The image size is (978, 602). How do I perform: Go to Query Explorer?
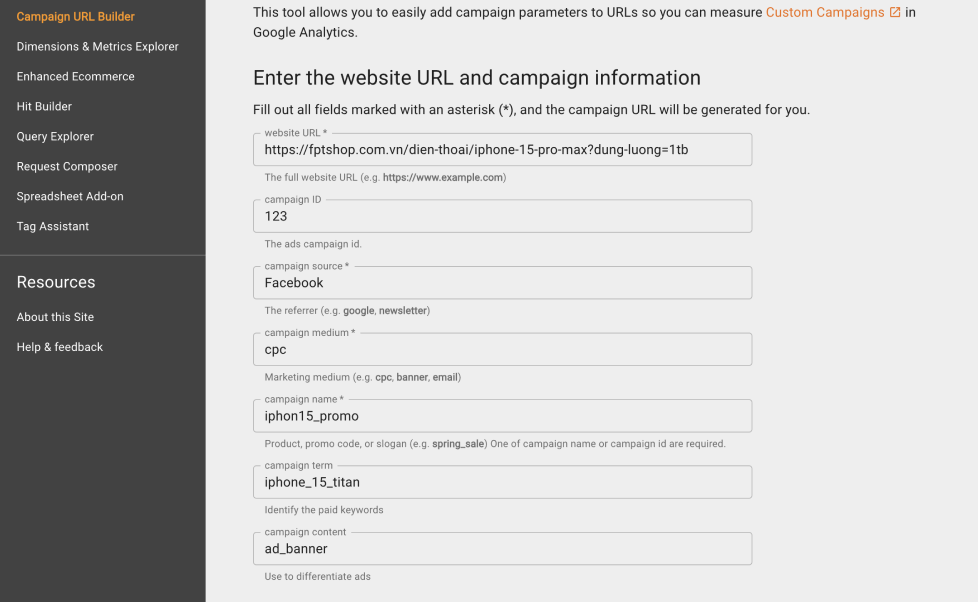pos(52,136)
